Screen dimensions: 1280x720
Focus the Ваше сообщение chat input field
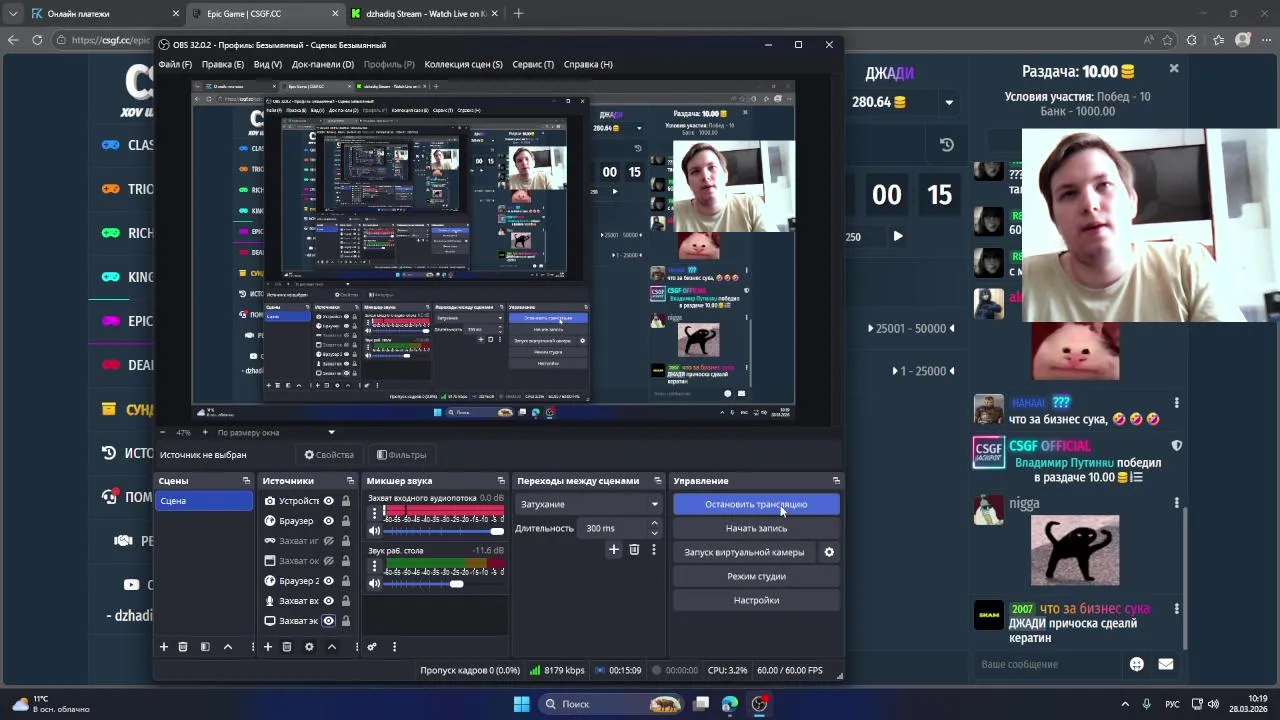click(x=1050, y=664)
